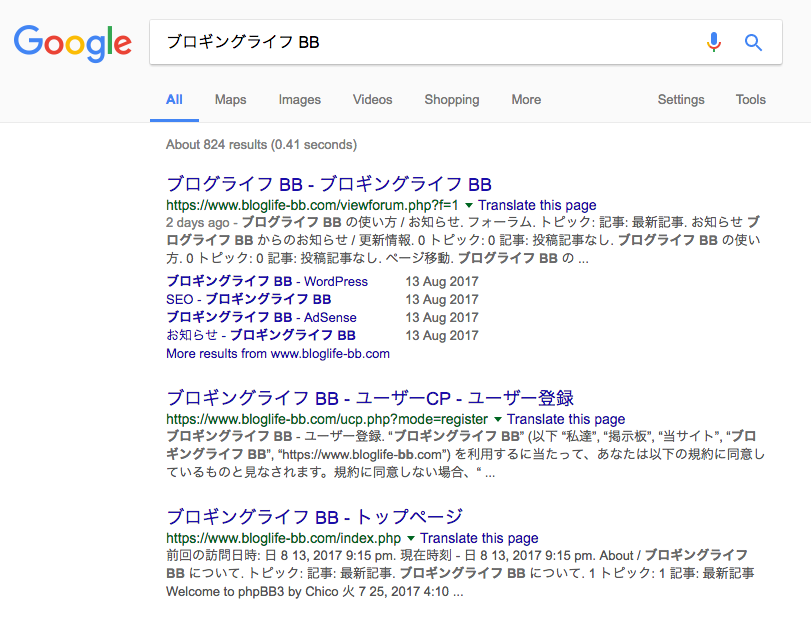Open result ユーザーCP - ユーザー登録
The image size is (811, 617).
pyautogui.click(x=370, y=398)
